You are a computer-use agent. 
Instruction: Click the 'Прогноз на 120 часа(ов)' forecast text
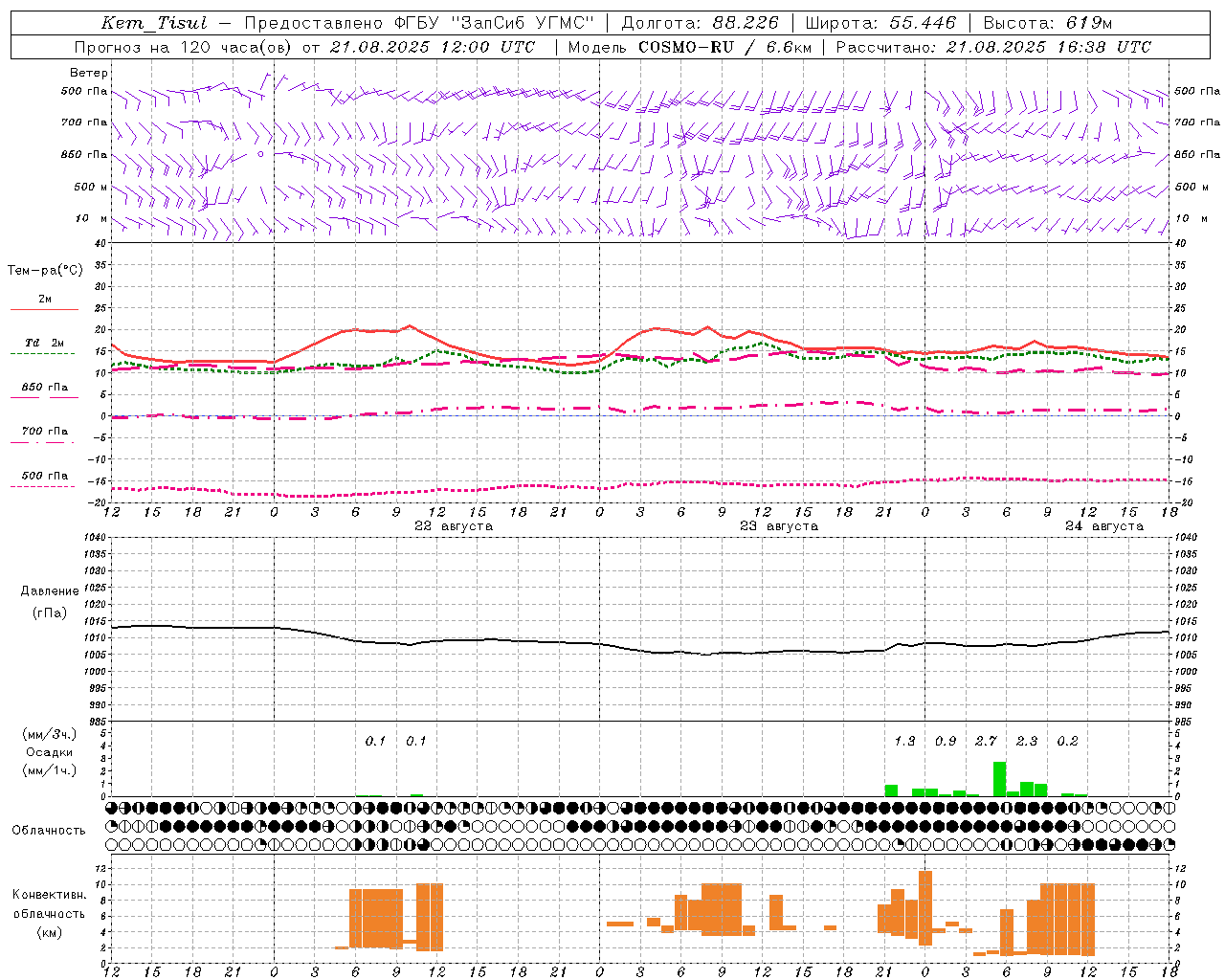(x=184, y=47)
